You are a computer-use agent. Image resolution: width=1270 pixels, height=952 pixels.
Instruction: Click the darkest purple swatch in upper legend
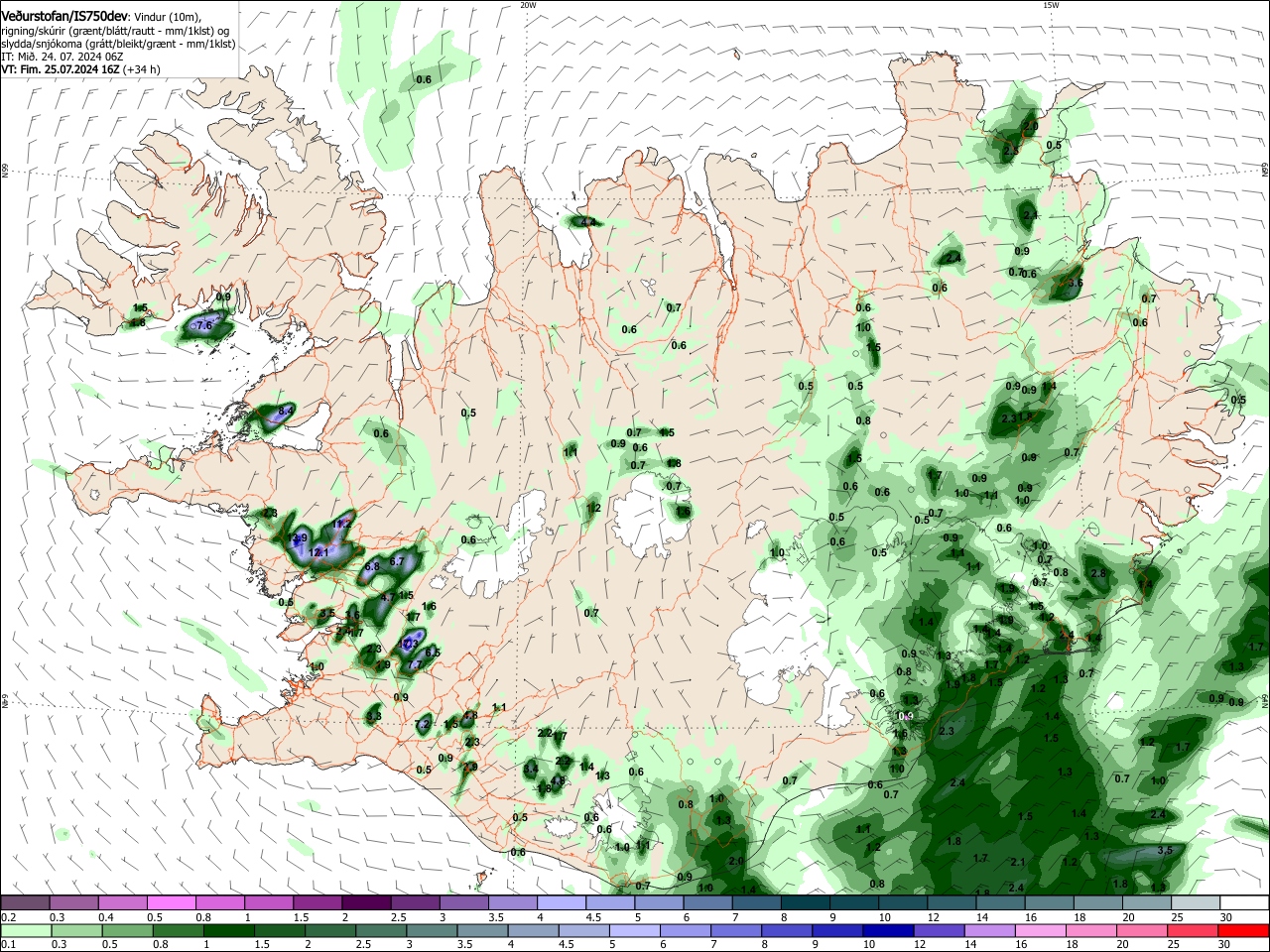367,903
